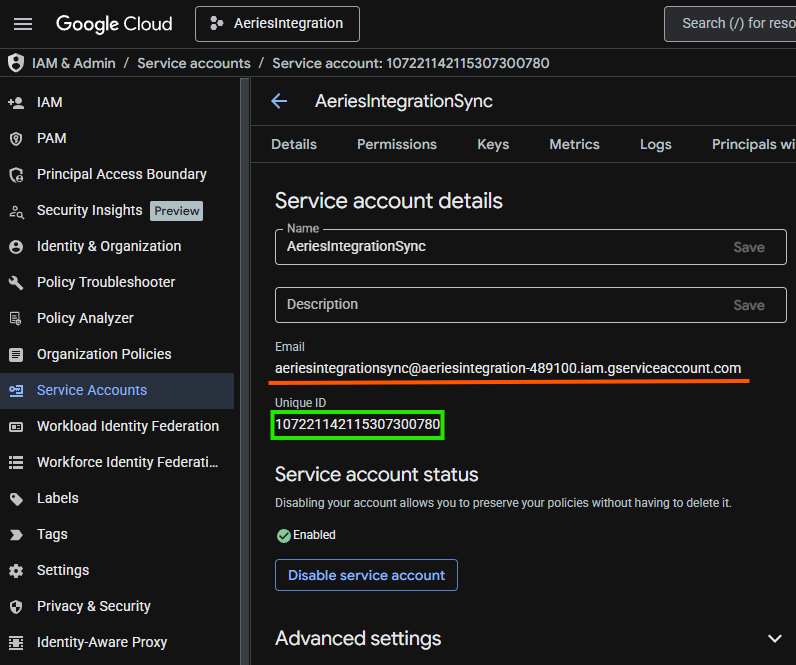Save the service account Name
796x665 pixels.
click(749, 248)
